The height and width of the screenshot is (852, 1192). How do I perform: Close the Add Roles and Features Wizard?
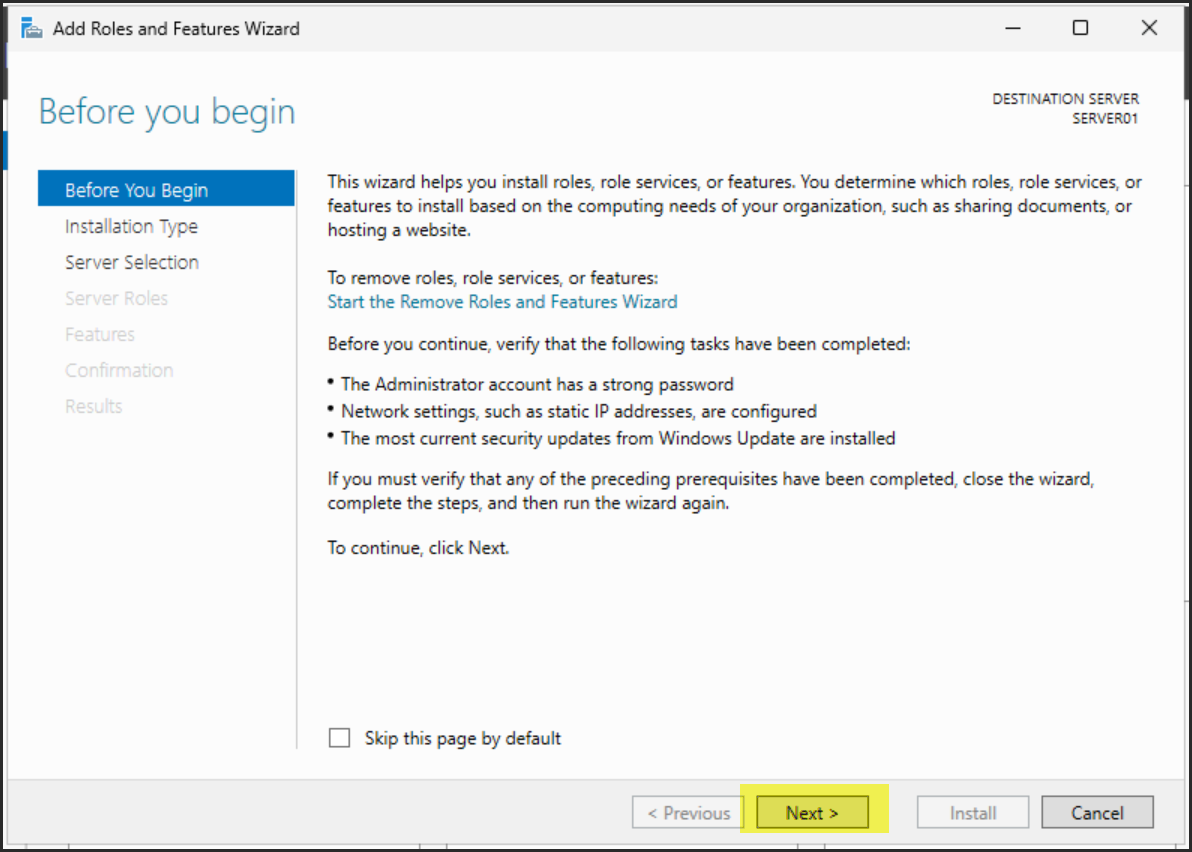[x=1149, y=29]
